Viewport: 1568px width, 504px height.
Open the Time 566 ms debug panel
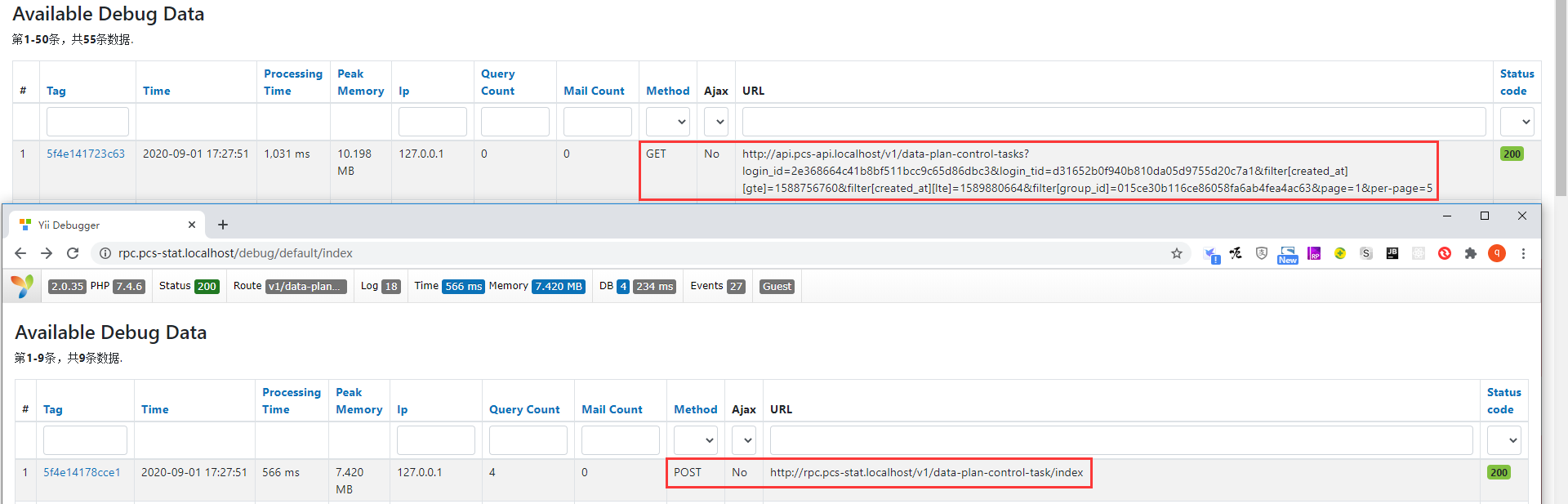(448, 286)
